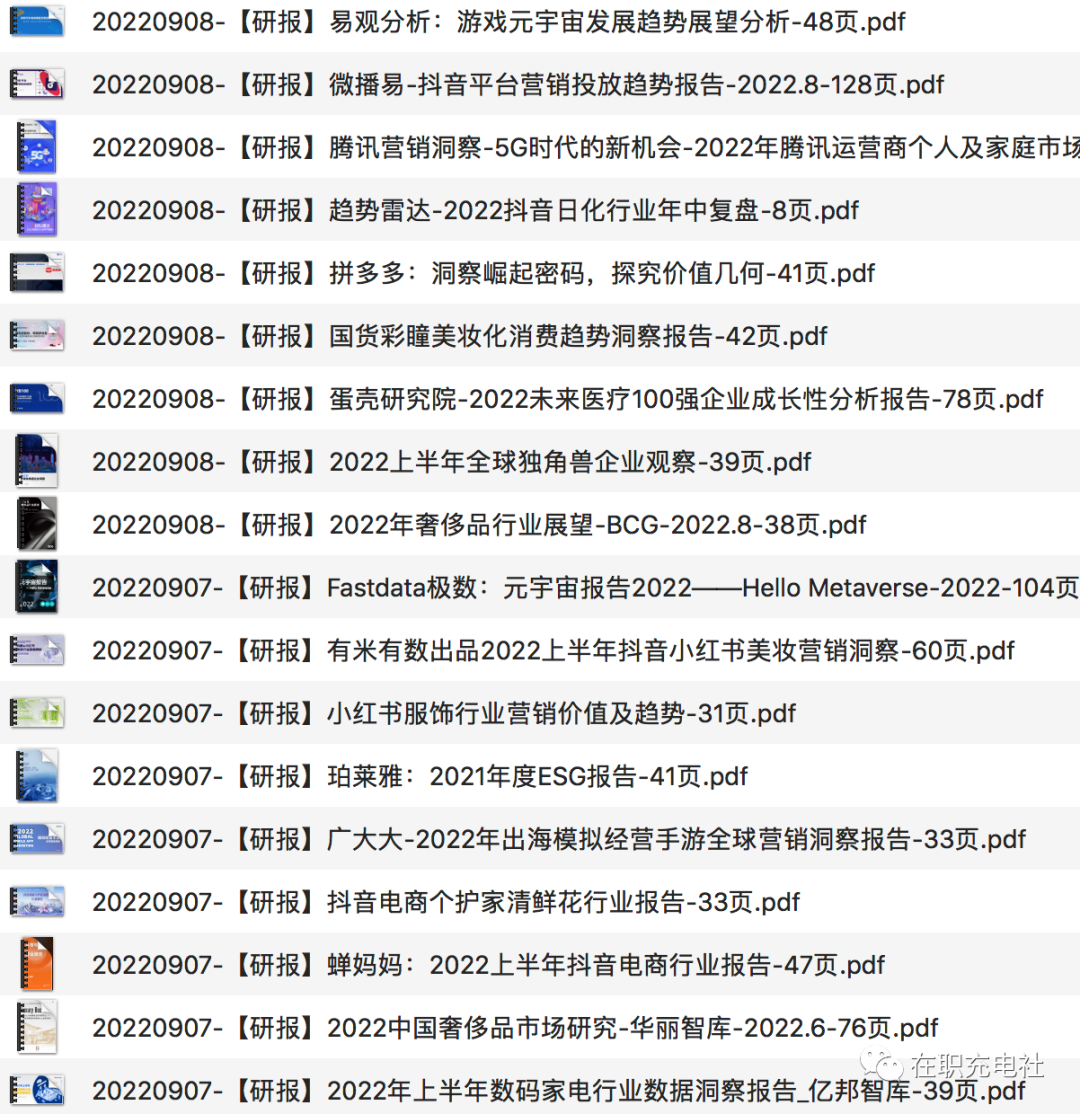Select file name 拼多多：洞察崛起密码，探究价值几何-41页.pdf

coord(484,274)
